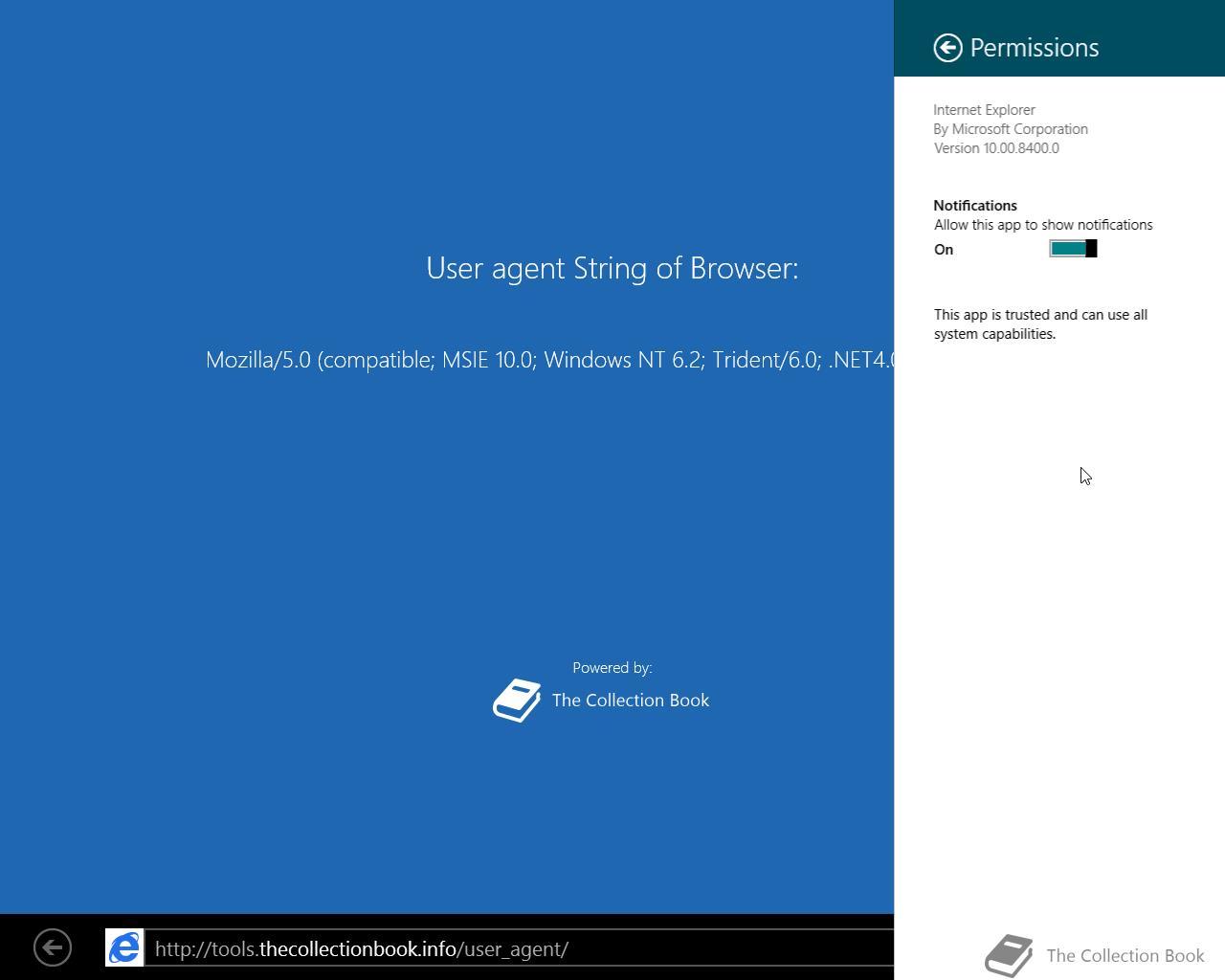The height and width of the screenshot is (980, 1225).
Task: Click the 'Internet Explorer' app name entry
Action: coord(984,109)
